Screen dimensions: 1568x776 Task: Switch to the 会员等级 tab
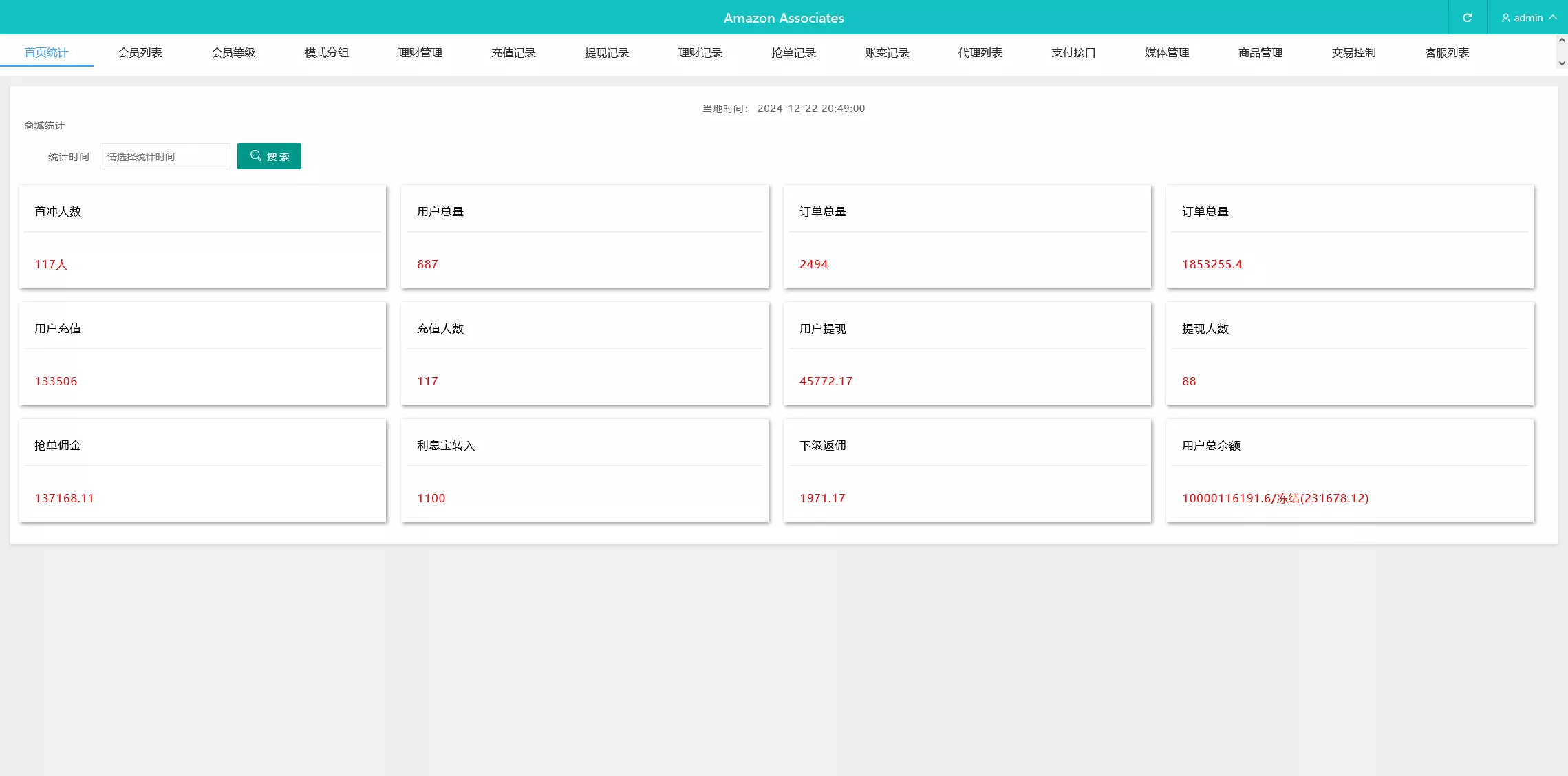[233, 53]
